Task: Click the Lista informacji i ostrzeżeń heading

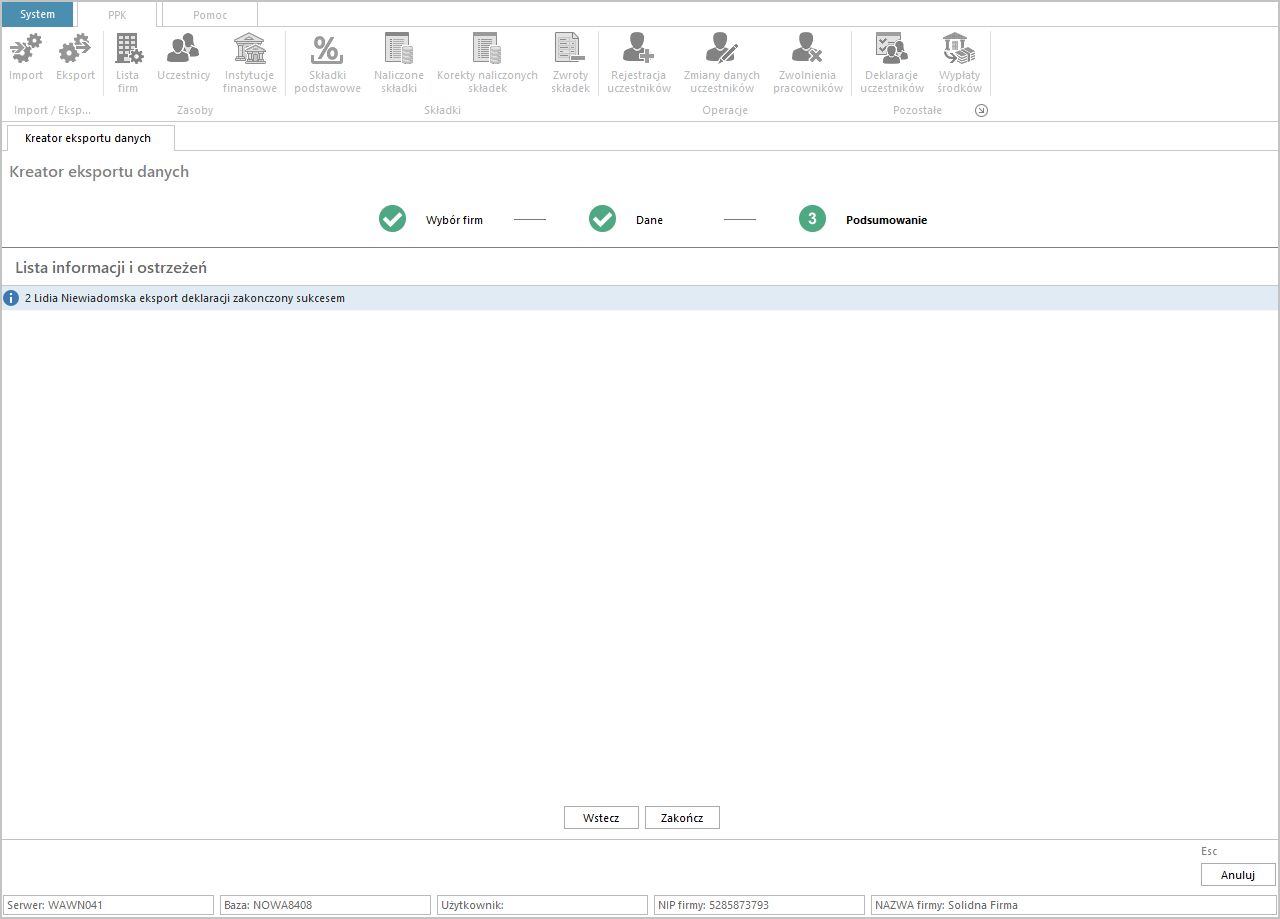Action: click(x=111, y=268)
